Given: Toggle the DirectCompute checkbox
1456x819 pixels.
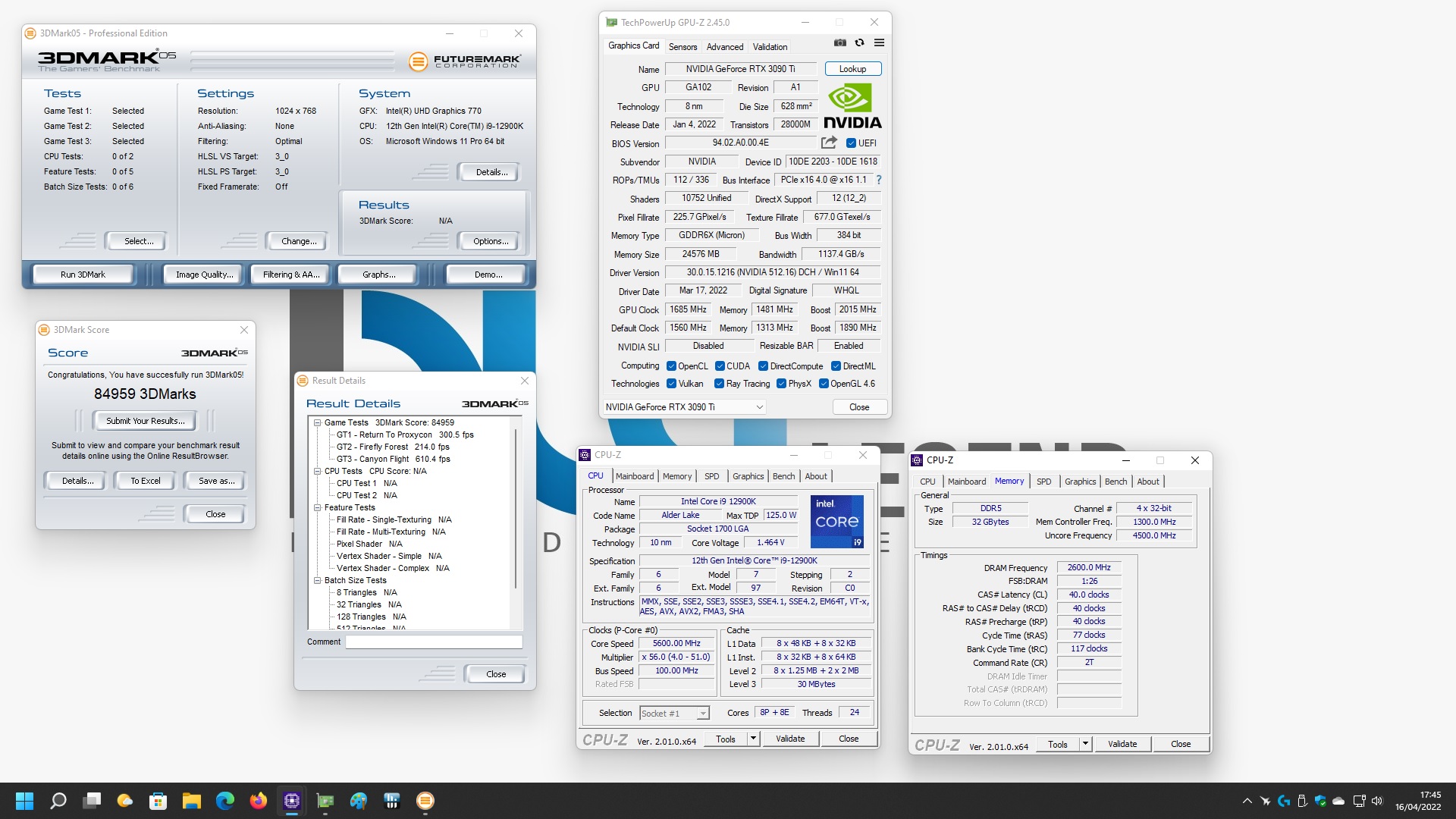Looking at the screenshot, I should [764, 366].
